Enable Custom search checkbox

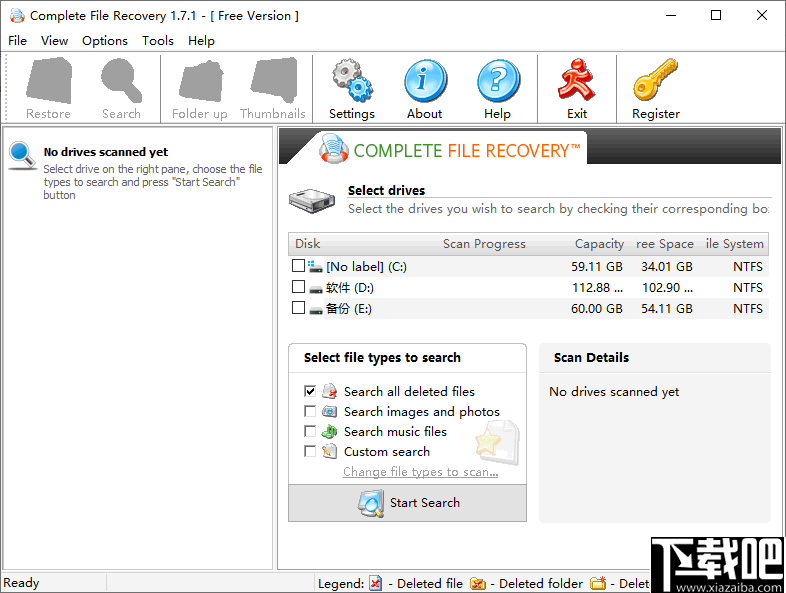pyautogui.click(x=310, y=451)
